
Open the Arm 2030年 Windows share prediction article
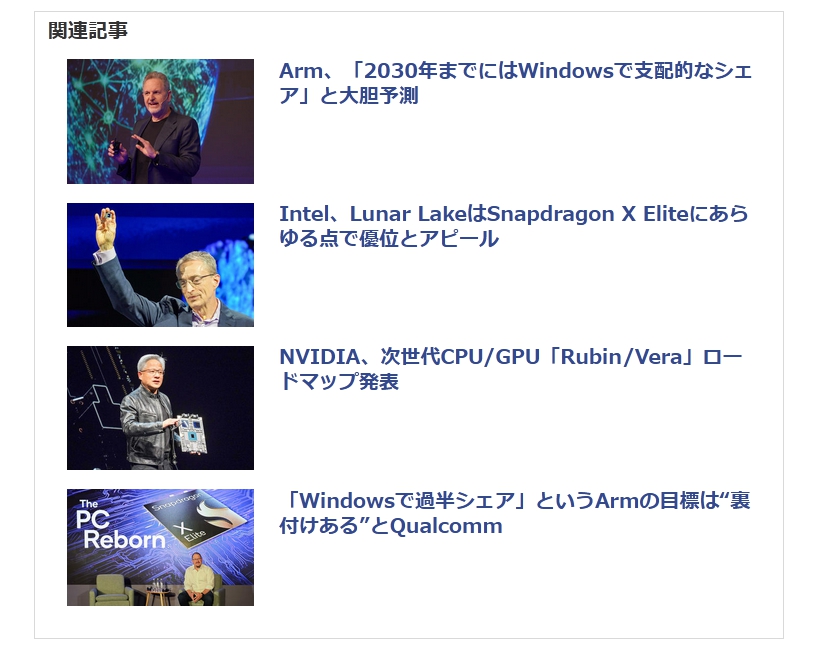click(515, 83)
